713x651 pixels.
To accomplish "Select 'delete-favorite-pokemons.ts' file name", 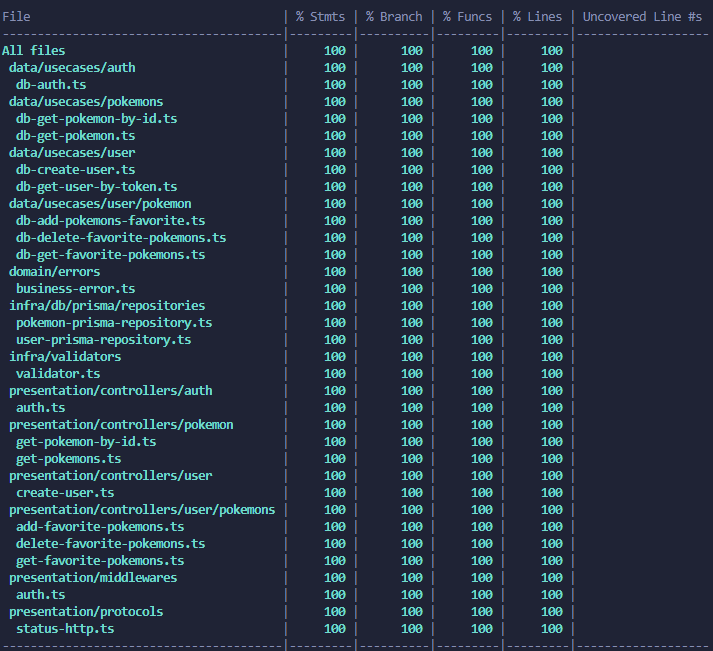I will (111, 544).
